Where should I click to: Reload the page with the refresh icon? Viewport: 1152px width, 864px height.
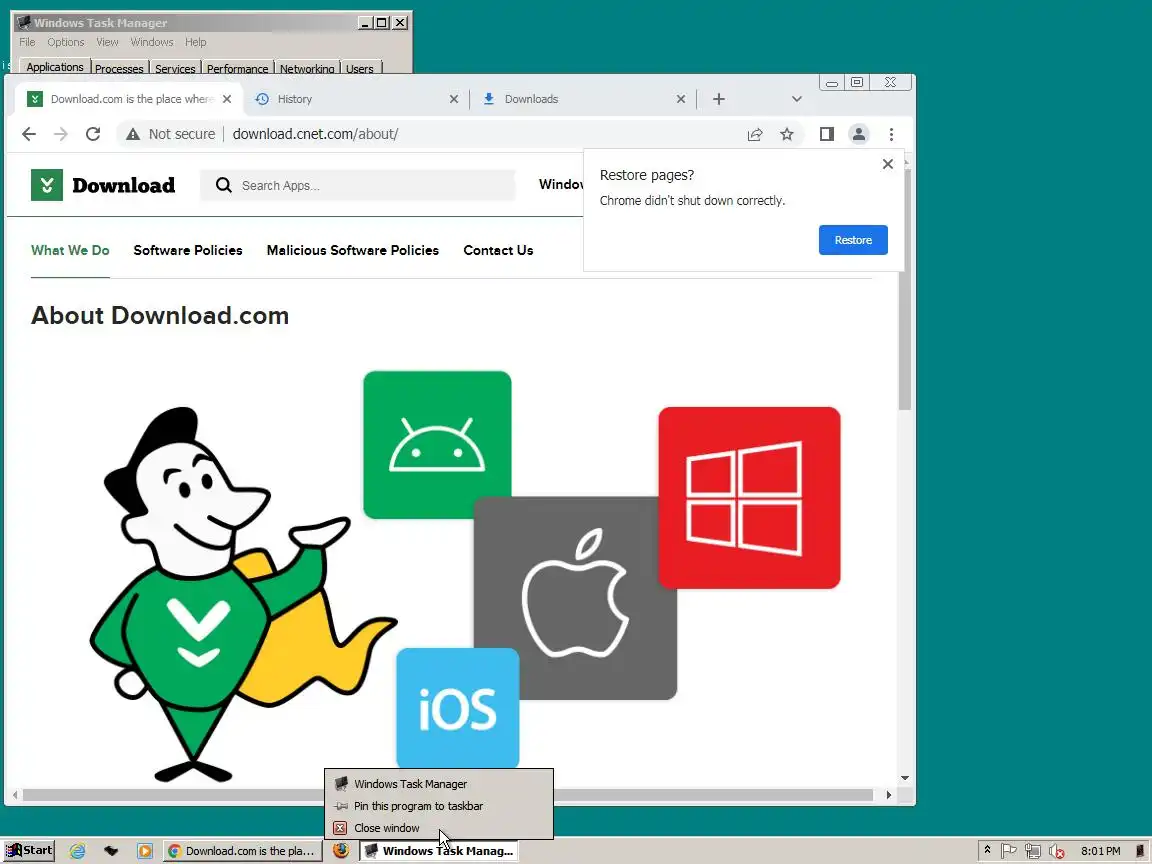[x=93, y=134]
